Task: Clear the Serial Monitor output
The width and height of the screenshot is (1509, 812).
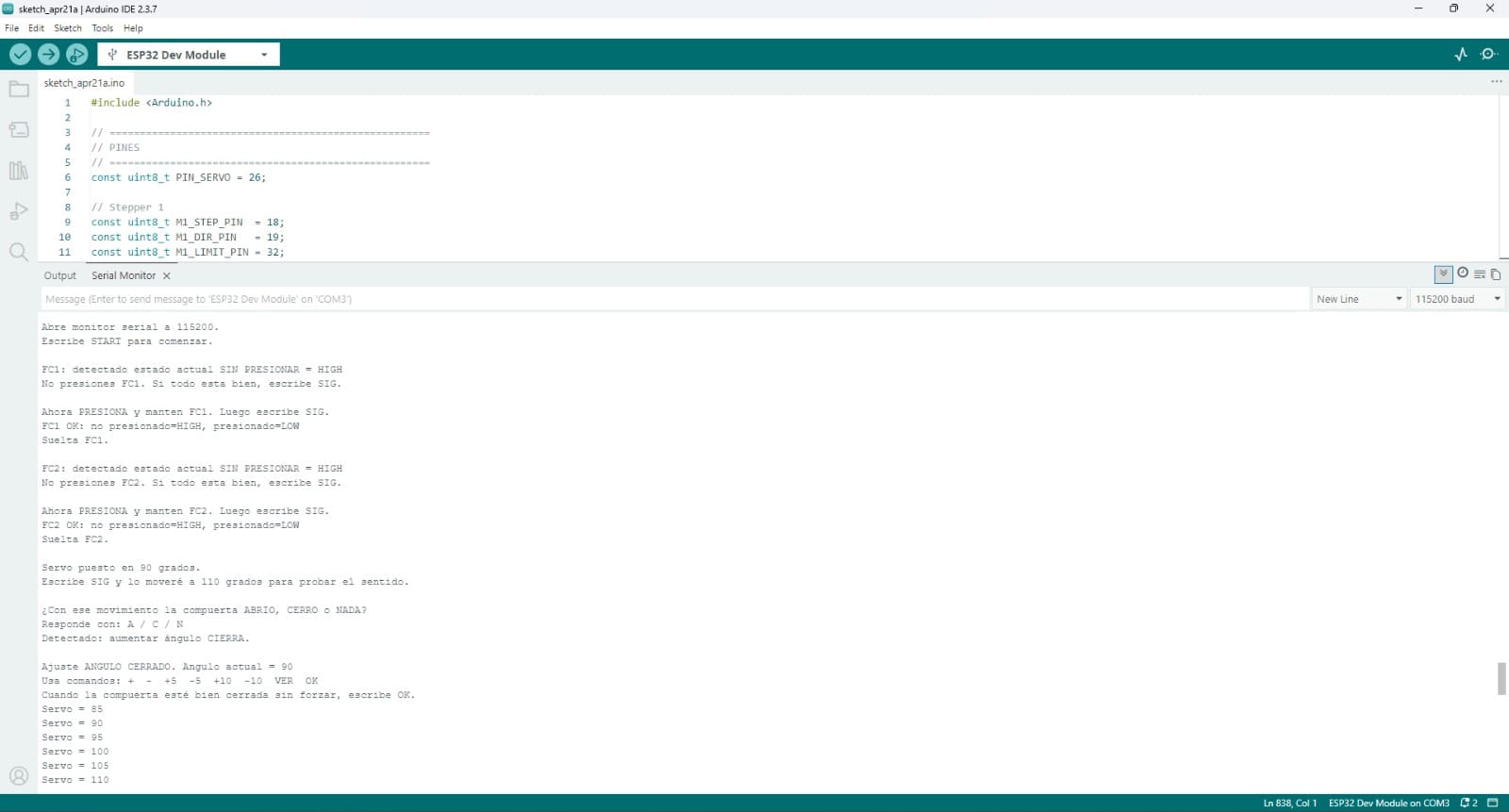Action: click(x=1480, y=274)
